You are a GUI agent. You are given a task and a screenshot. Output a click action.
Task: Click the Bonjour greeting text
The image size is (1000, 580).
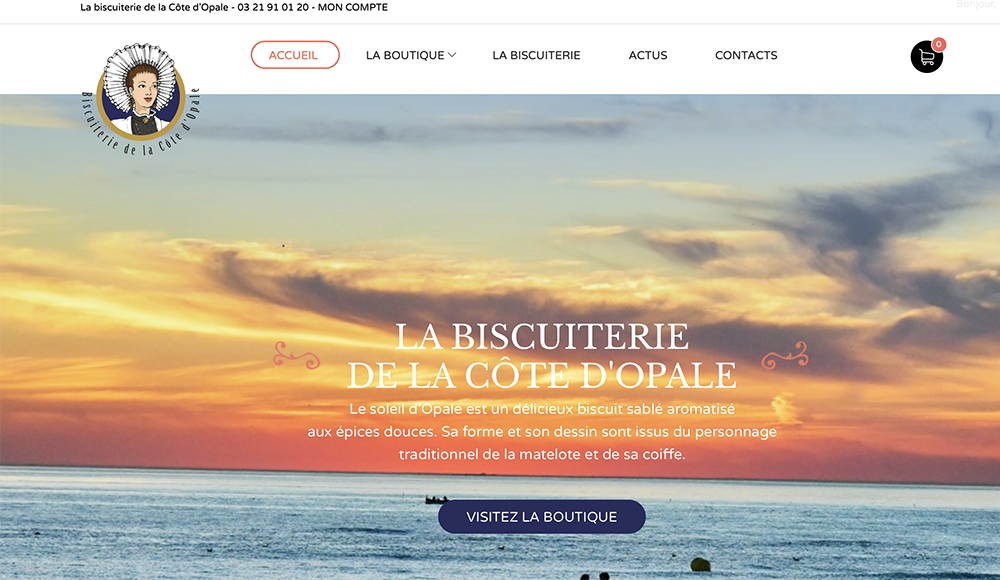coord(976,4)
